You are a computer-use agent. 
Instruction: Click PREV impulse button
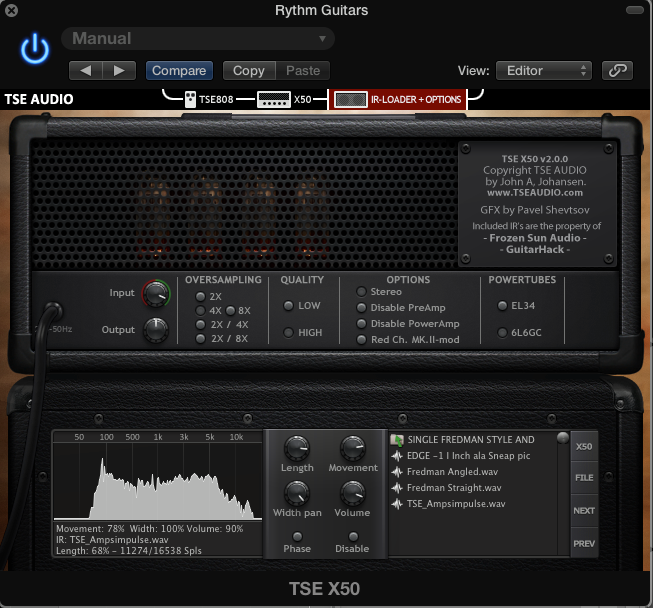coord(584,543)
